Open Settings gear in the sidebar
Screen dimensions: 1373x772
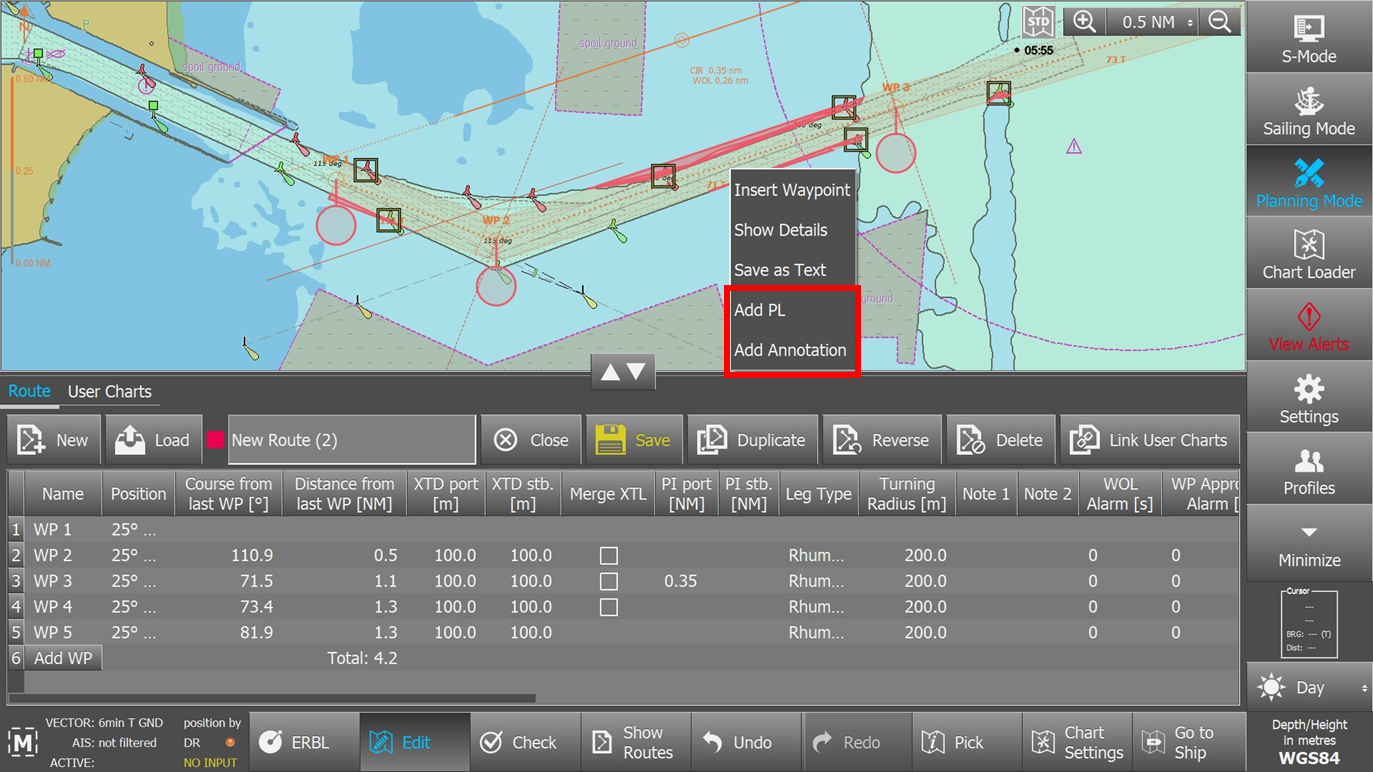tap(1309, 397)
